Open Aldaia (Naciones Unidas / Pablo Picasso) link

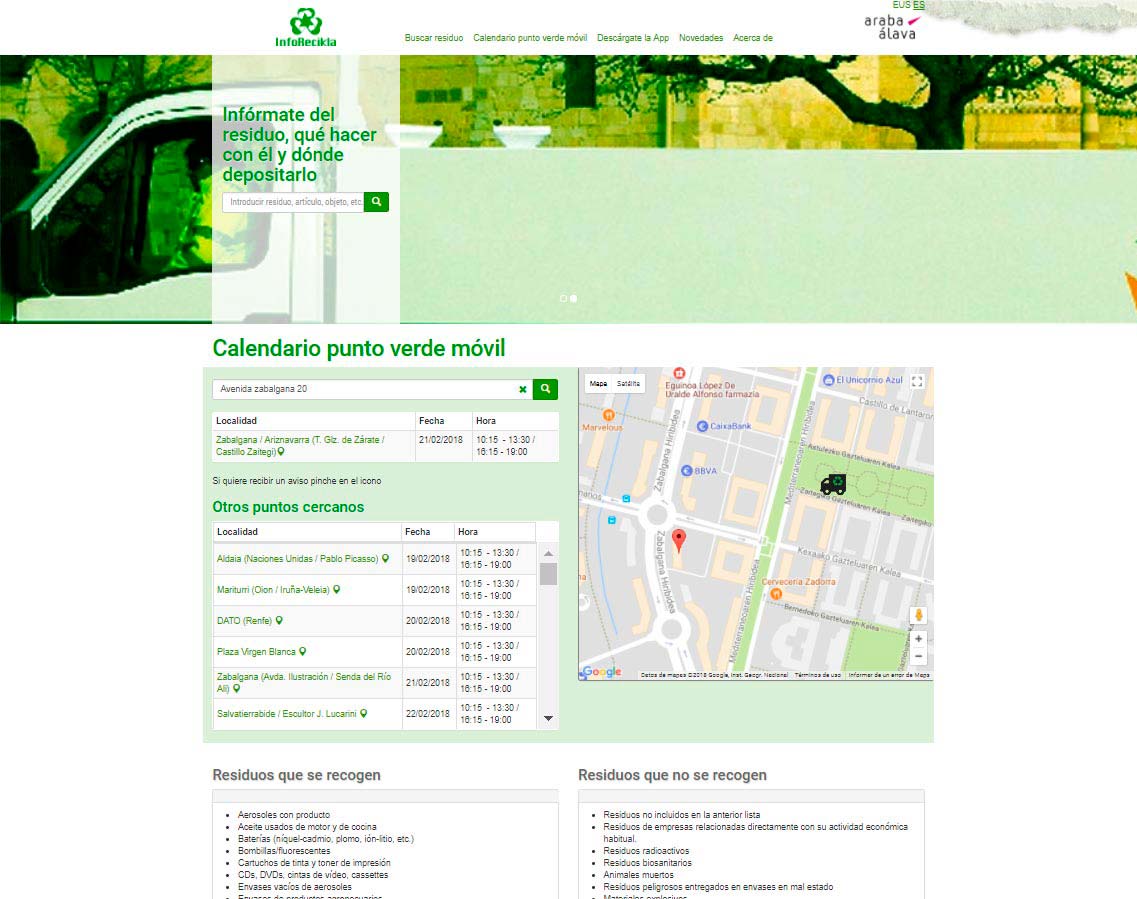tap(297, 559)
